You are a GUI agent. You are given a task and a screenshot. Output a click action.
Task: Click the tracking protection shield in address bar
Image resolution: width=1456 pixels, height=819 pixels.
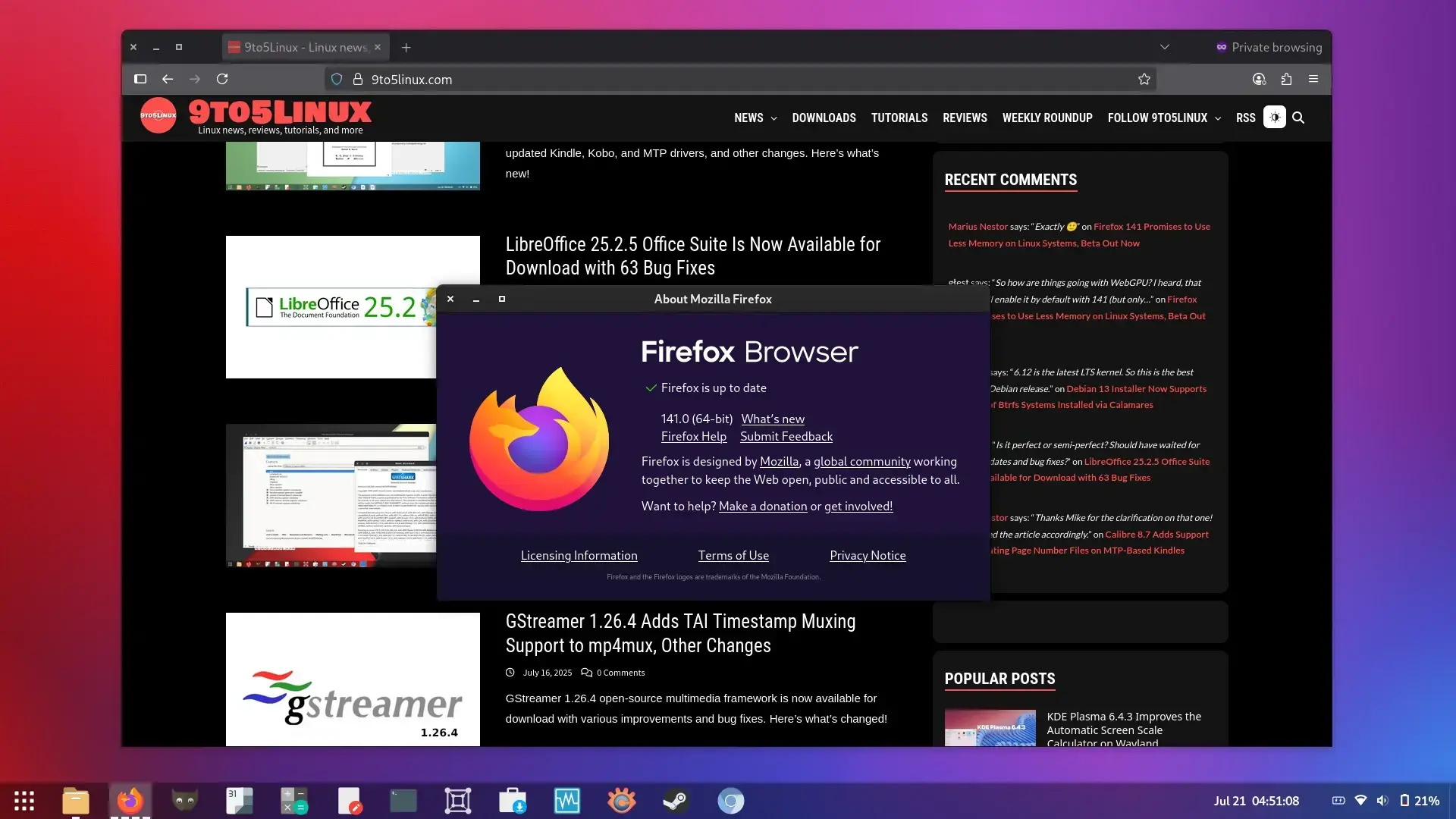pos(337,79)
